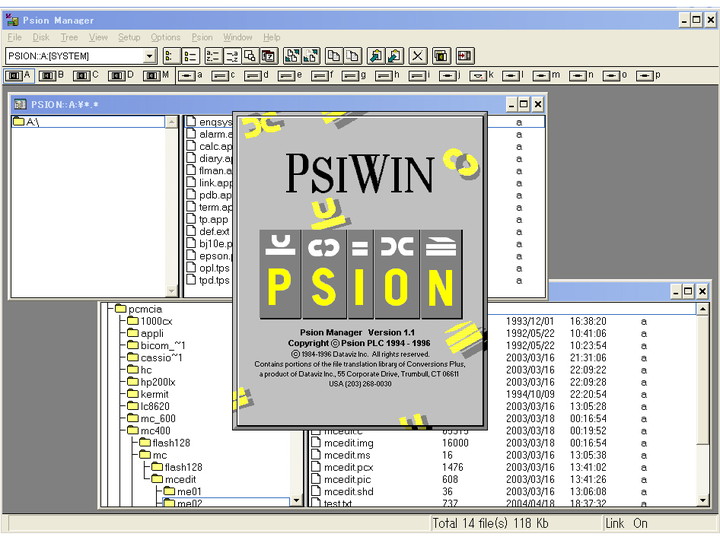Screen dimensions: 720x540
Task: Choose PC drive o icon
Action: [x=615, y=75]
